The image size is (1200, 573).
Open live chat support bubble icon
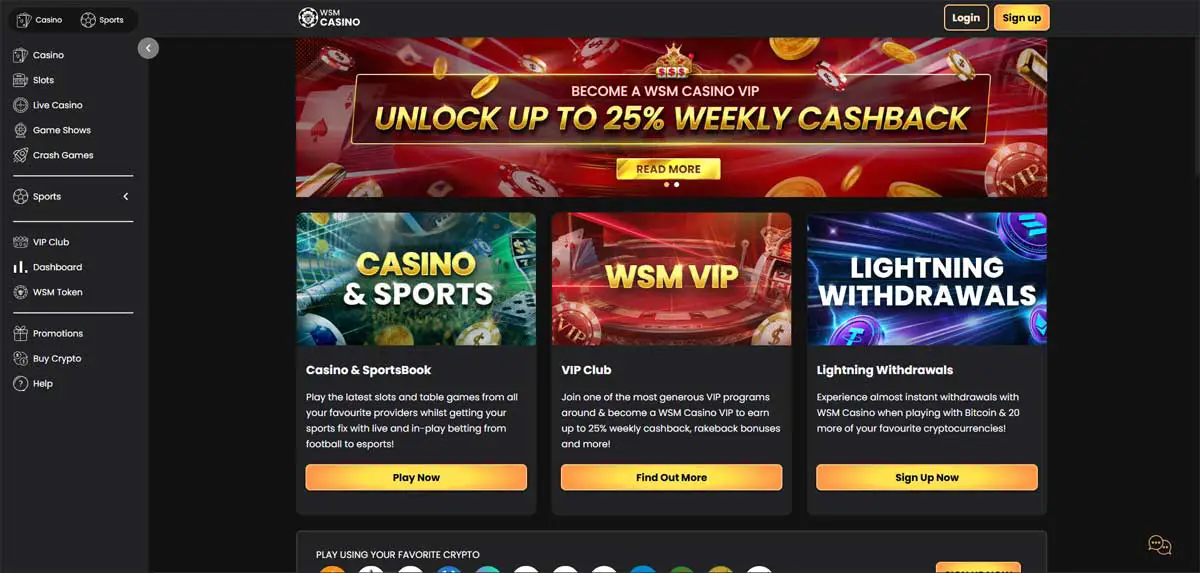1159,545
